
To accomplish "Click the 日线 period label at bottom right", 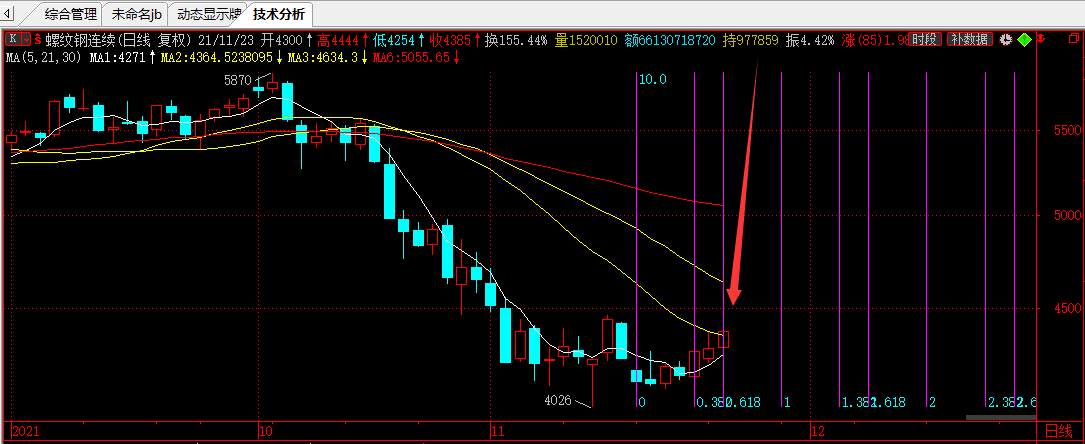I will tap(1057, 430).
